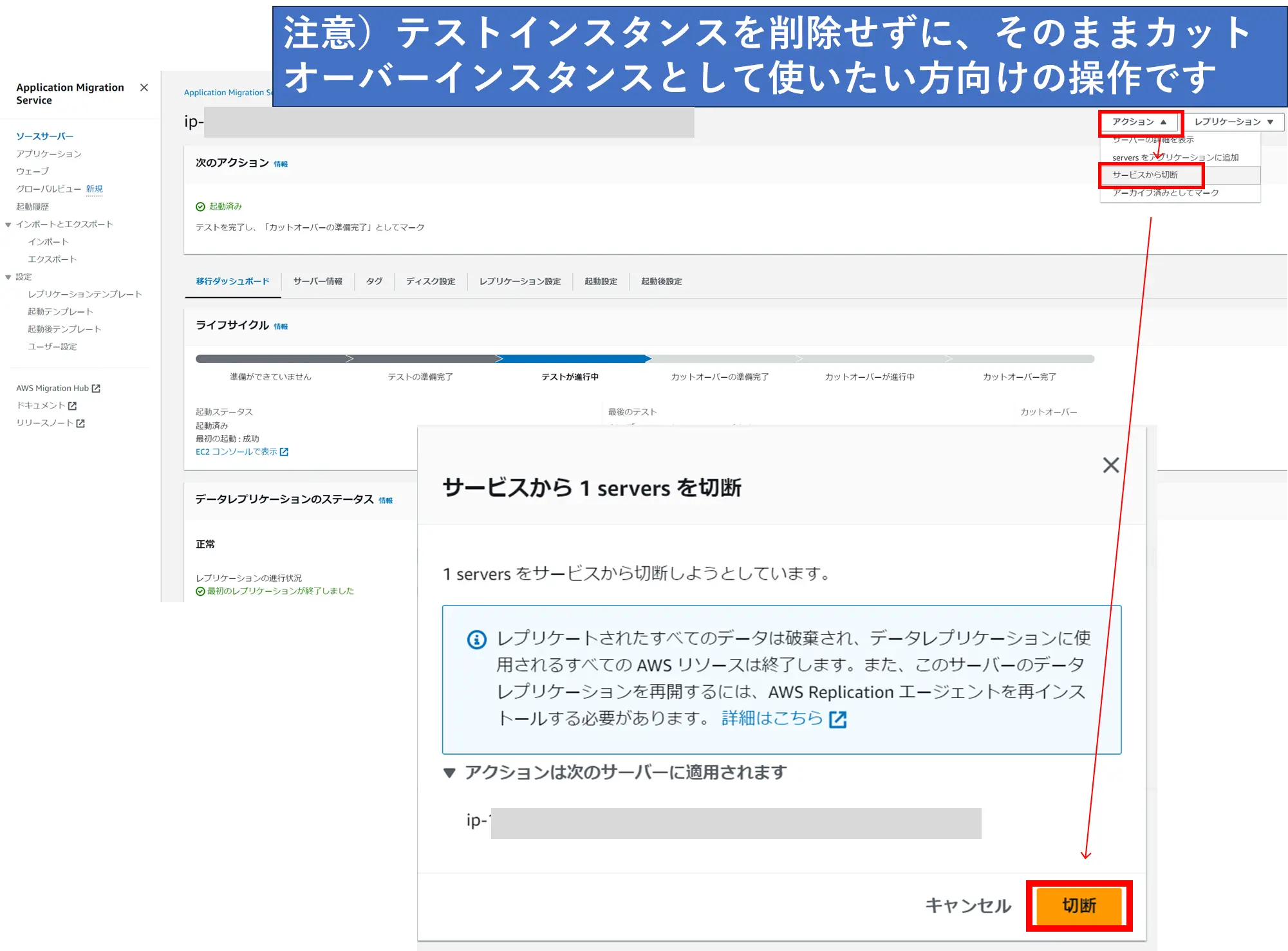
Task: Collapse the 設定 section arrow
Action: tap(8, 277)
